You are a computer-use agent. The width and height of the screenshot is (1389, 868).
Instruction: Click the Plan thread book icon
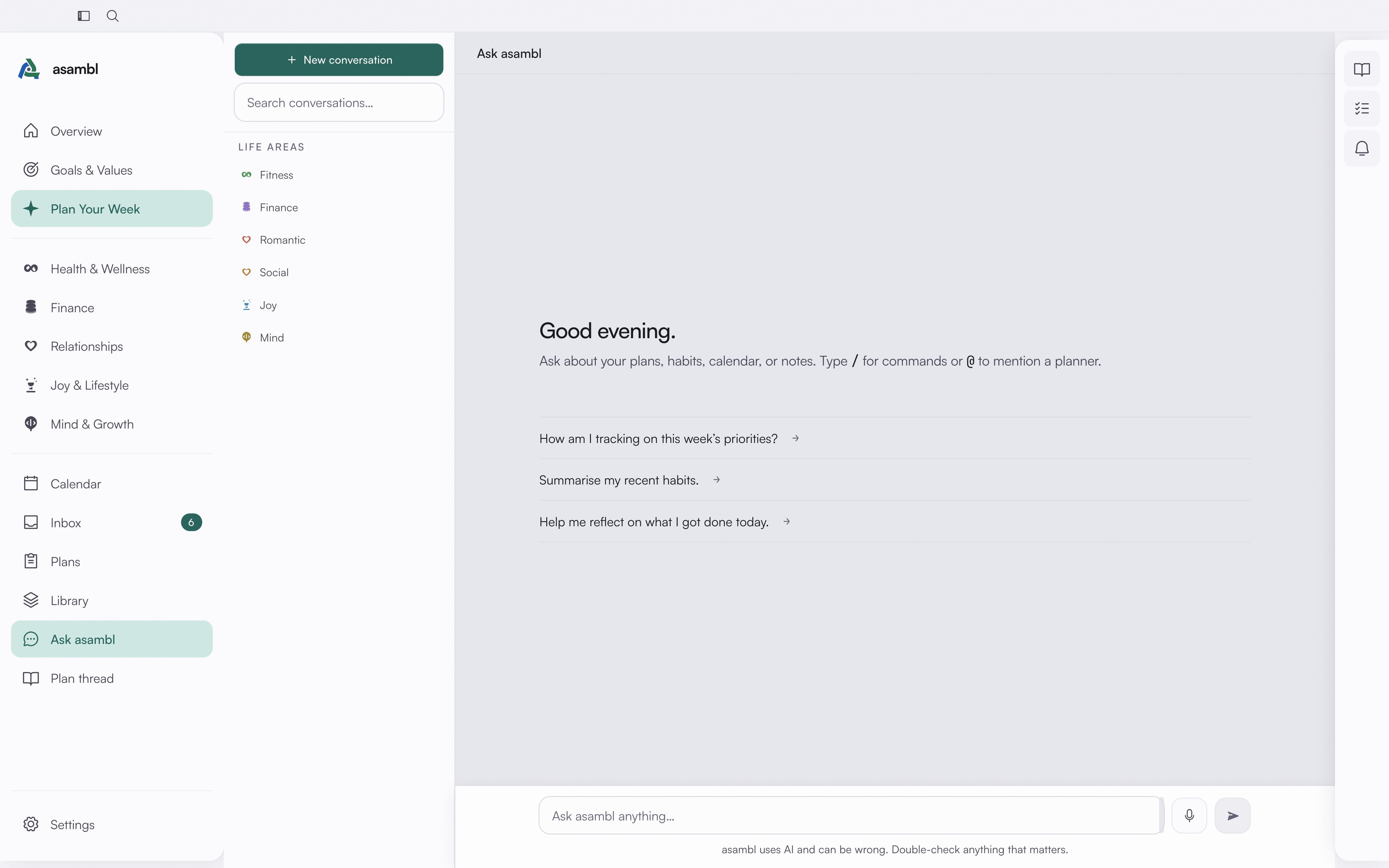[31, 678]
